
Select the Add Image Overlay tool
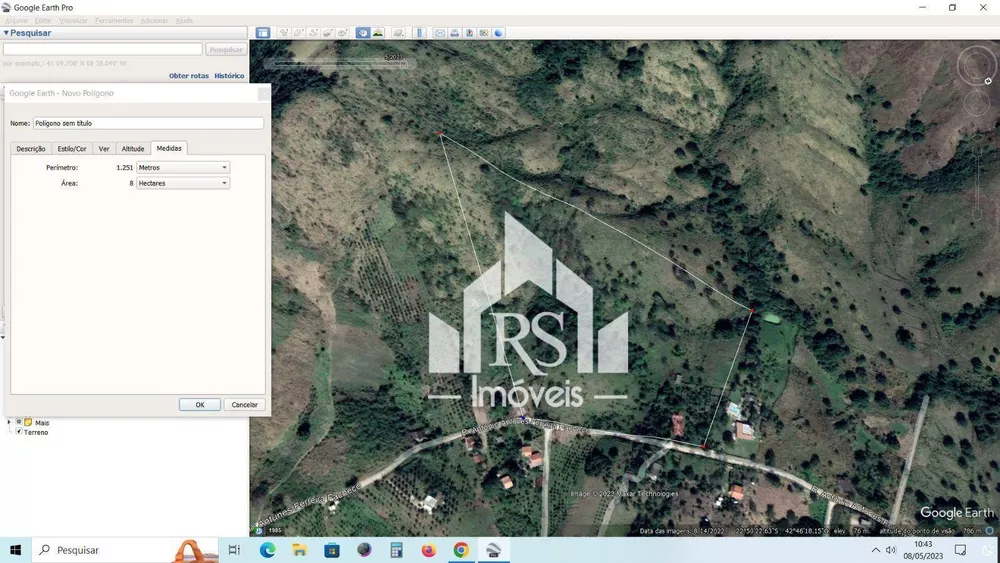(327, 33)
